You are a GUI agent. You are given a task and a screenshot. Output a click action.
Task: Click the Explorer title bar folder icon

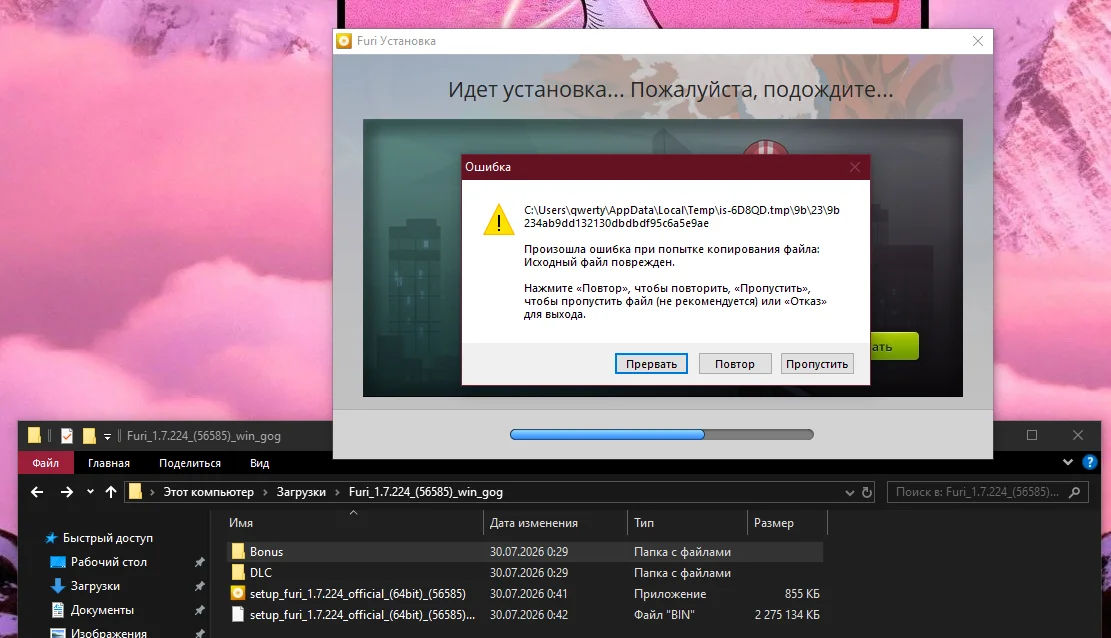tap(34, 435)
